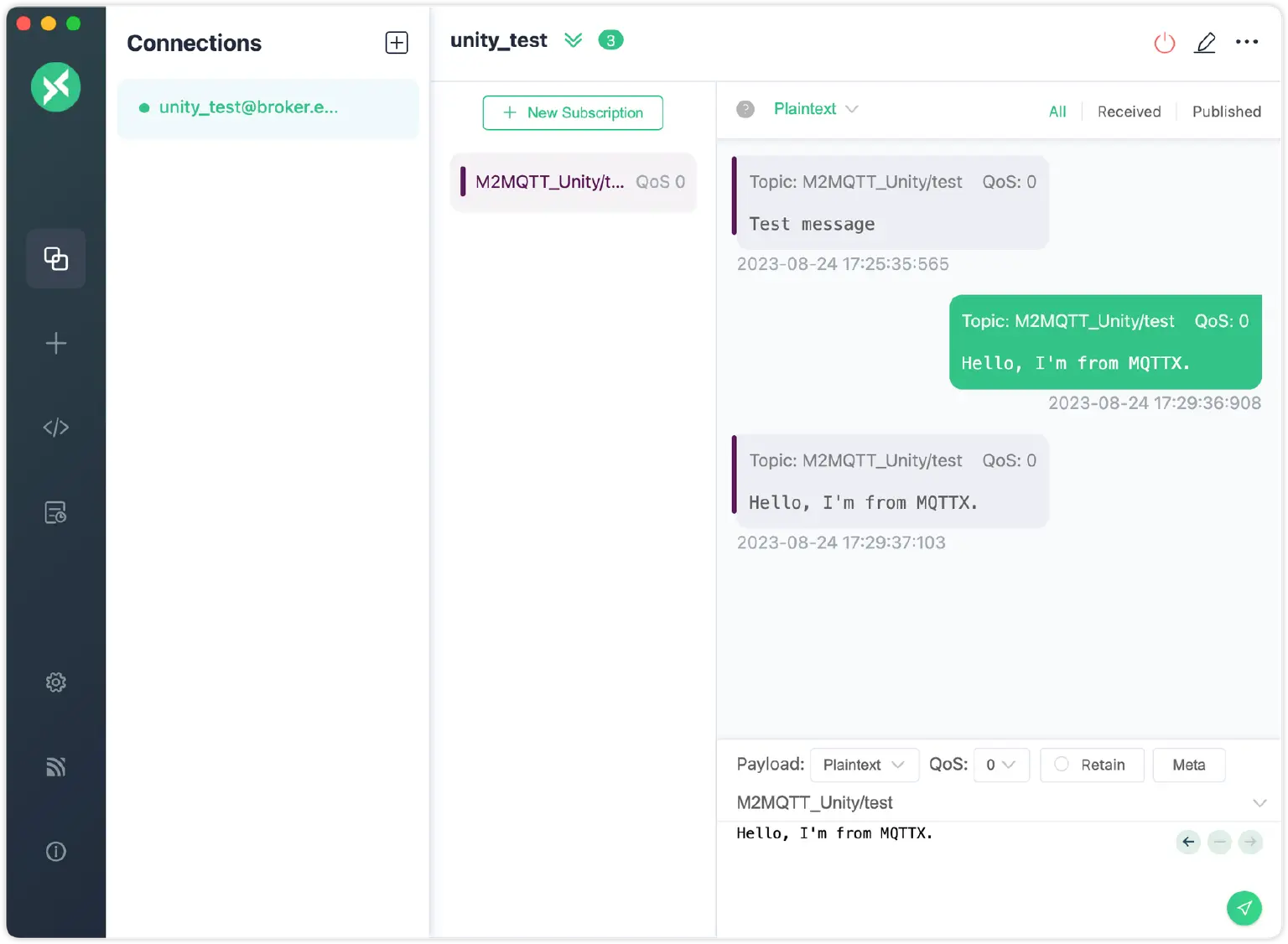The width and height of the screenshot is (1288, 944).
Task: Disconnect using the red power icon
Action: [x=1164, y=42]
